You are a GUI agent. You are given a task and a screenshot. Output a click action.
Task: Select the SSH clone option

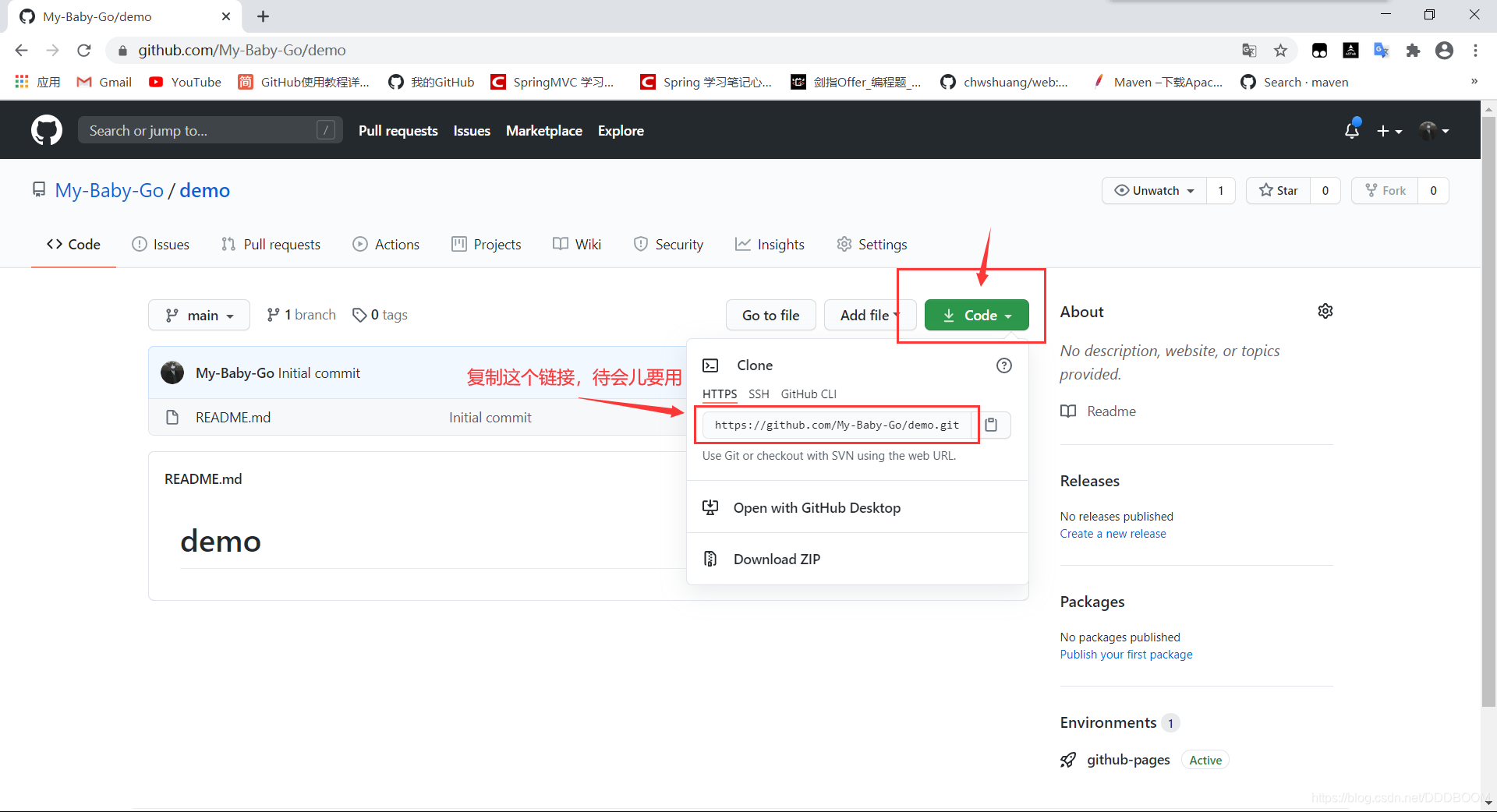pos(759,394)
